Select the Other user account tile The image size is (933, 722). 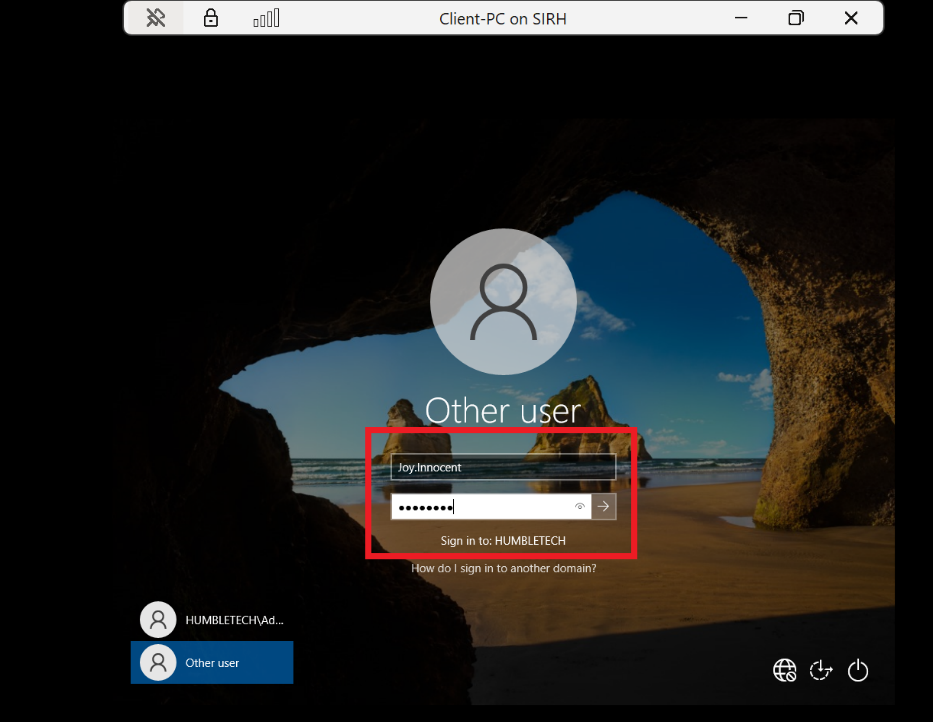[212, 662]
